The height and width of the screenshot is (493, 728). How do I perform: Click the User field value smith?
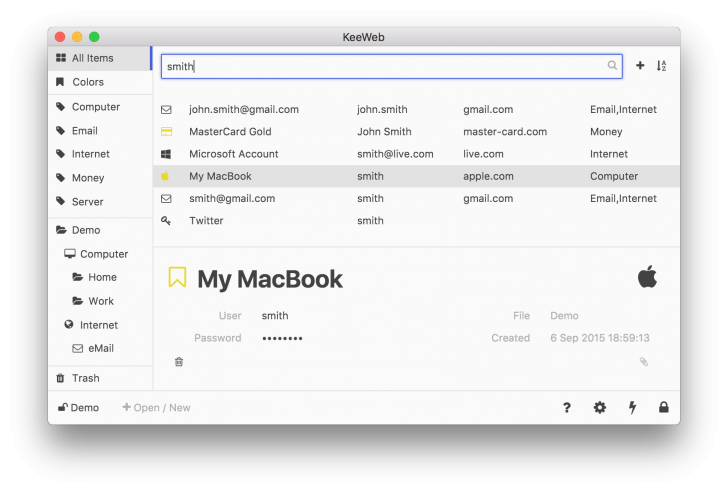pos(275,316)
